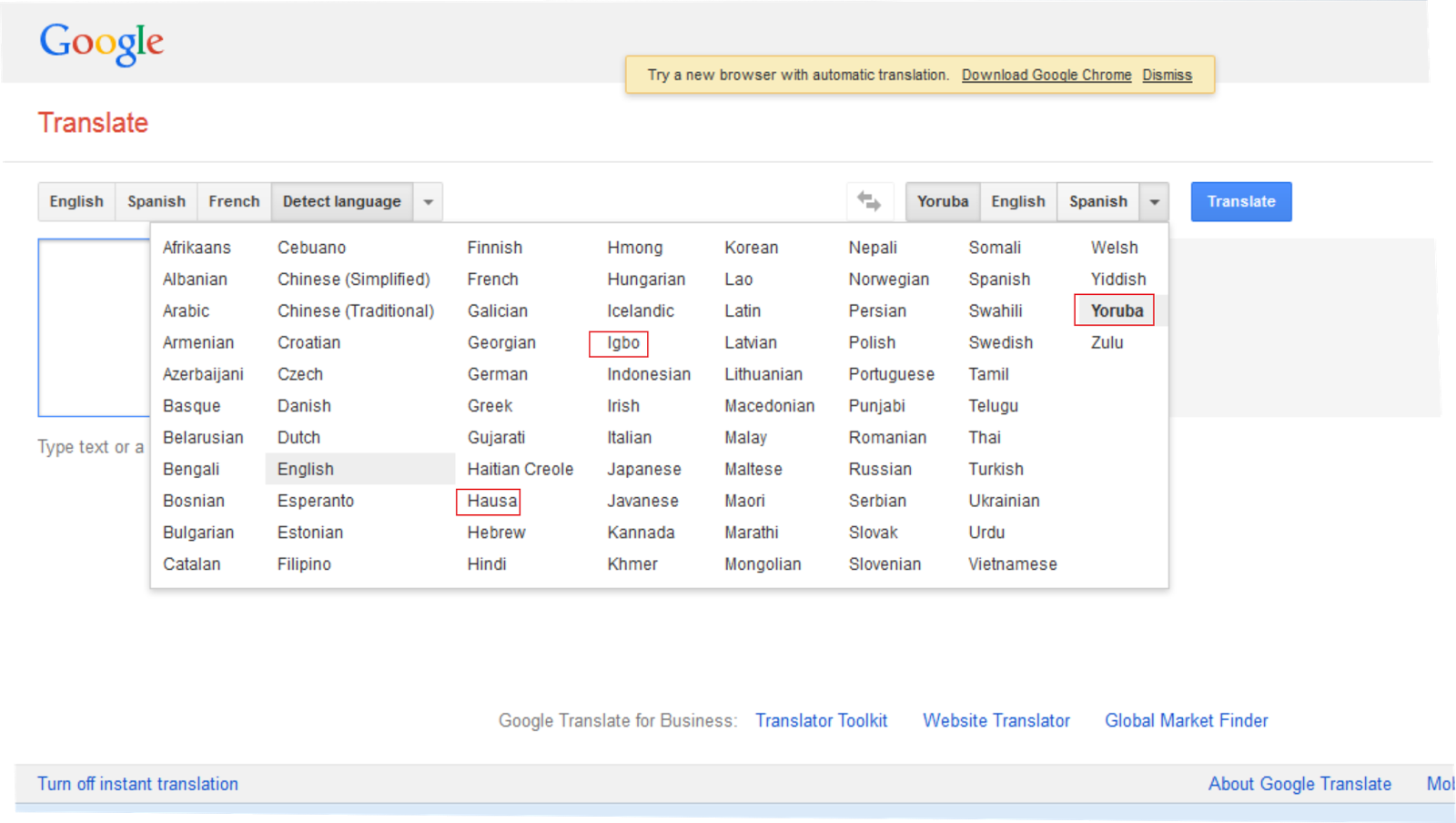The image size is (1456, 823).
Task: Select Spanish source language tab
Action: point(157,201)
